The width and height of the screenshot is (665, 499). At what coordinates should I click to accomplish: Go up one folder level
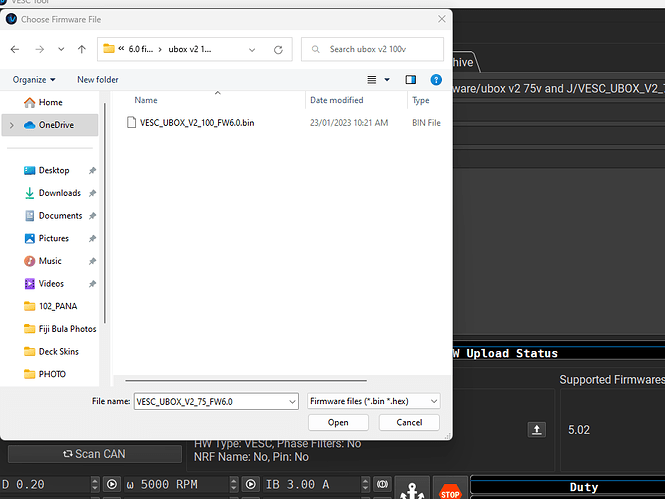(81, 49)
